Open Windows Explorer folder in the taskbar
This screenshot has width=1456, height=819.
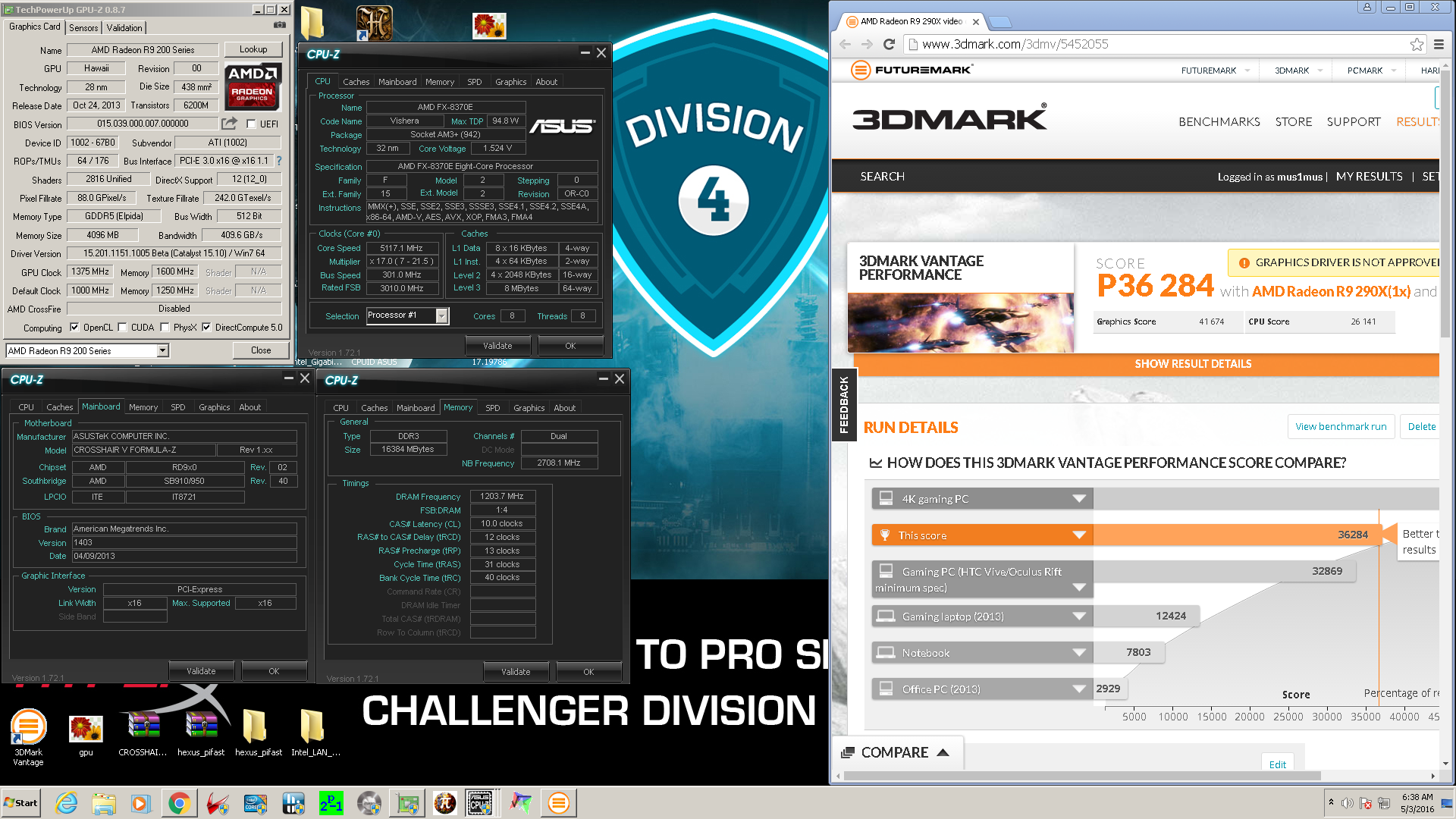pos(104,803)
